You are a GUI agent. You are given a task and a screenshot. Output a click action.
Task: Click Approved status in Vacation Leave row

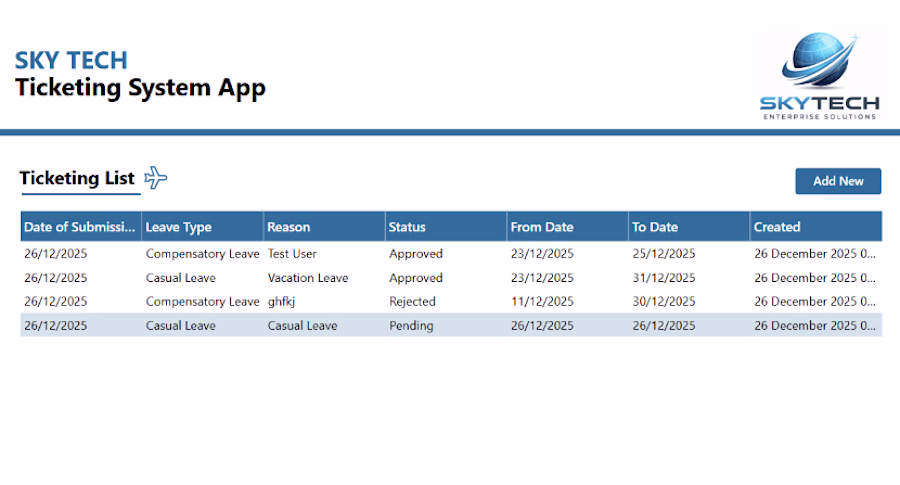point(416,278)
